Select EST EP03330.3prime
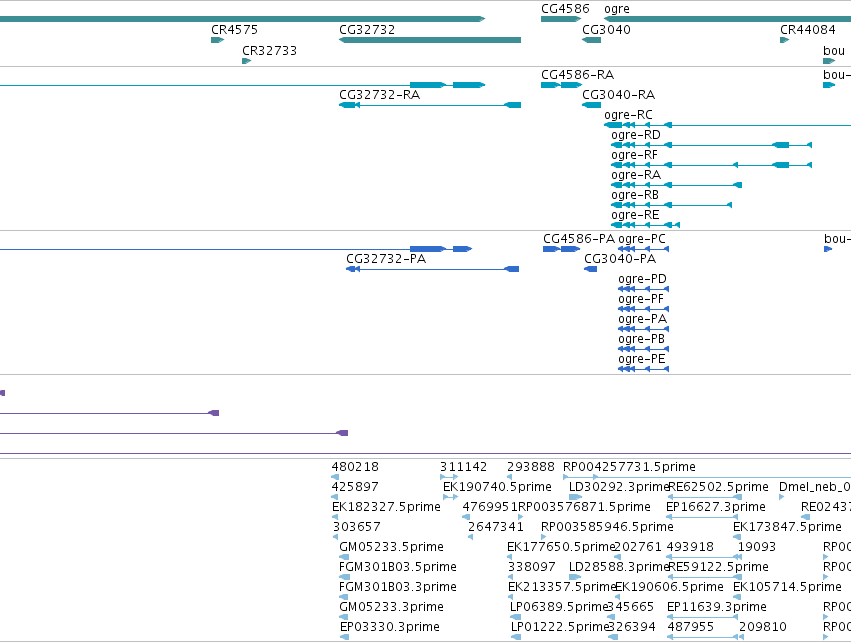This screenshot has height=642, width=851. point(390,627)
